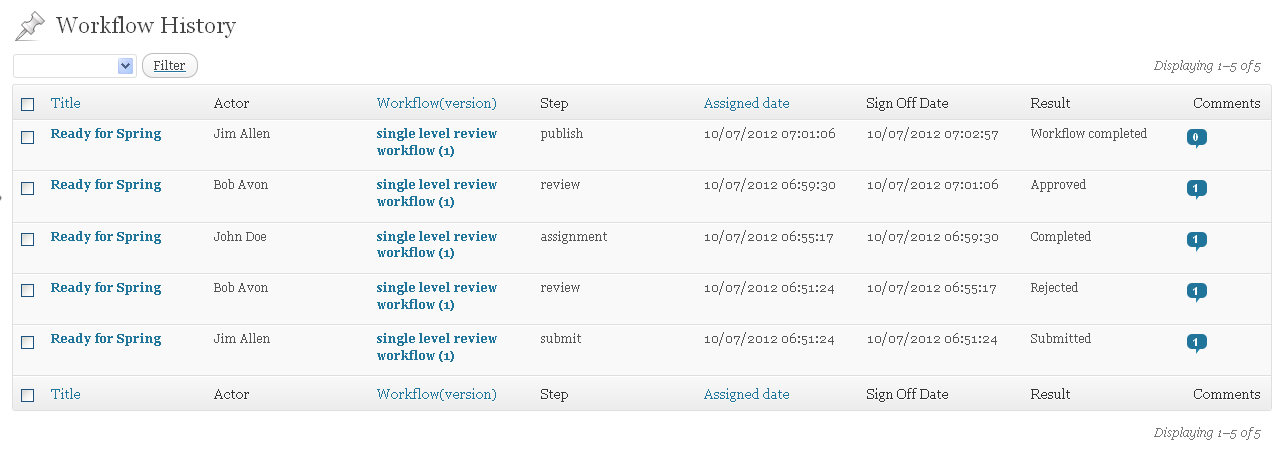Screen dimensions: 1284x469
Task: Tick checkbox for John Doe assignment row
Action: (28, 239)
